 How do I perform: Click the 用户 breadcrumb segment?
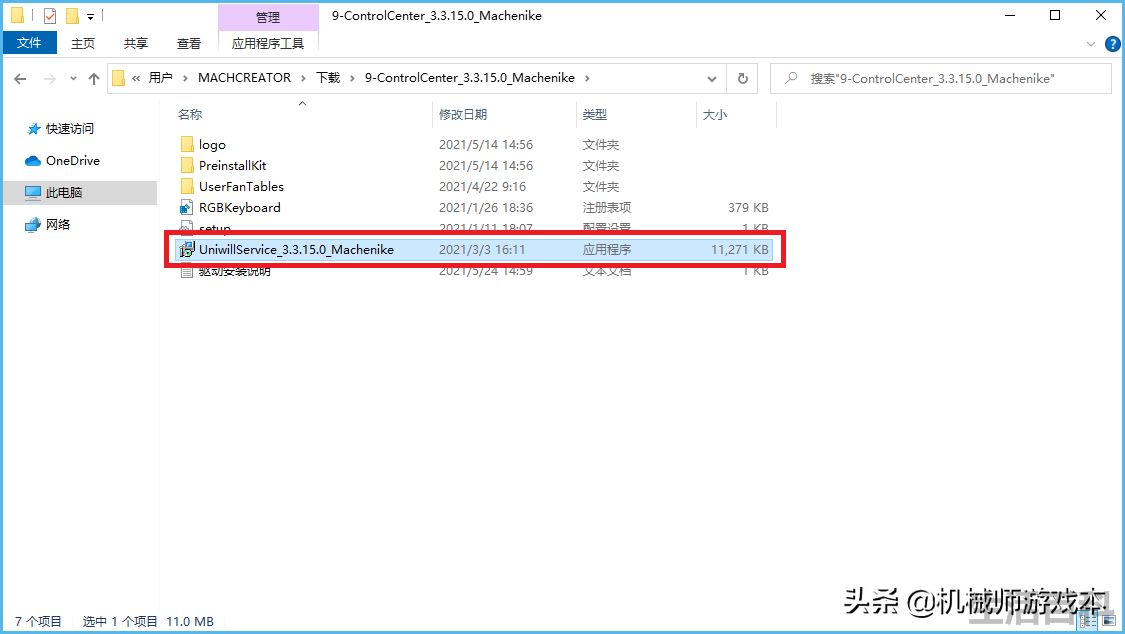point(160,78)
